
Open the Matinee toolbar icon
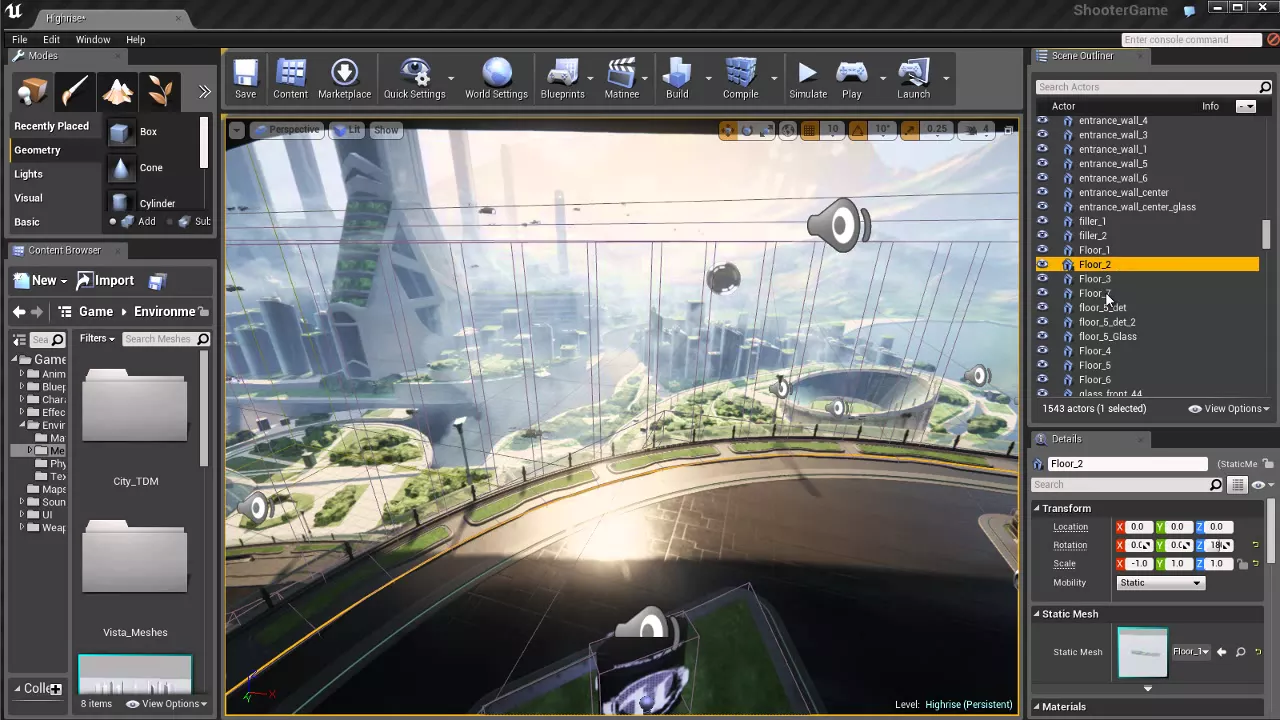pos(621,78)
